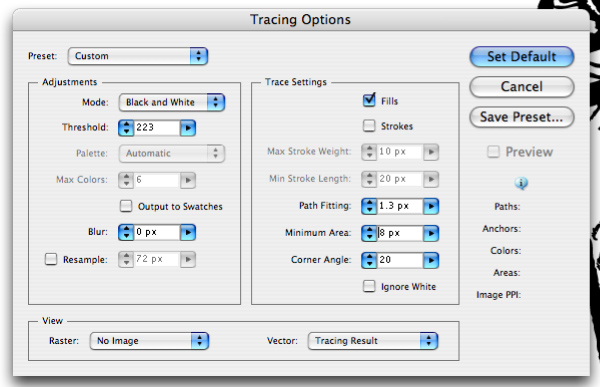This screenshot has width=600, height=387.
Task: Open the Blur slider popup arrow
Action: click(x=188, y=232)
